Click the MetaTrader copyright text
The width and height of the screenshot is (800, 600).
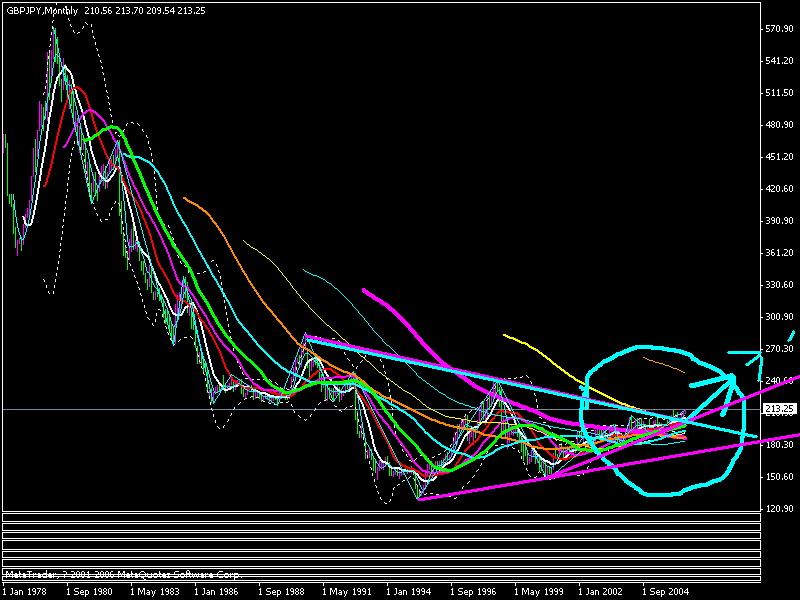coord(120,575)
